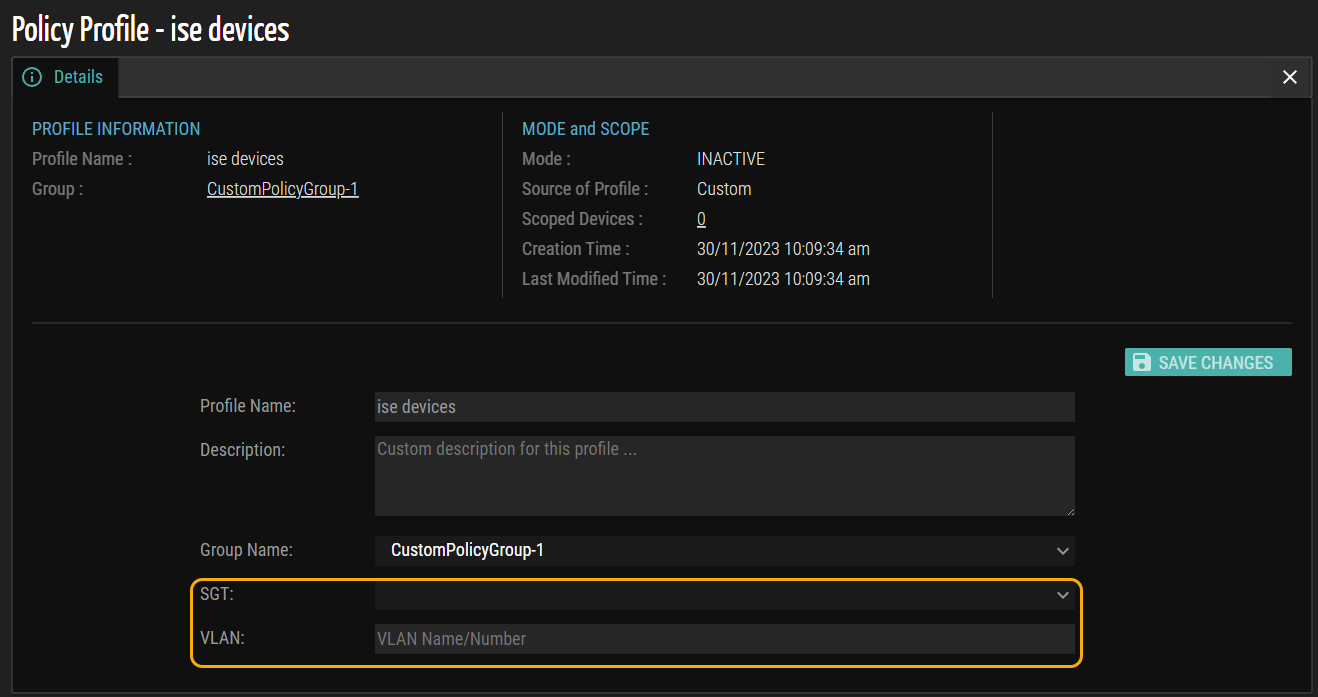The width and height of the screenshot is (1318, 697).
Task: Click the Save Changes button
Action: click(1208, 362)
